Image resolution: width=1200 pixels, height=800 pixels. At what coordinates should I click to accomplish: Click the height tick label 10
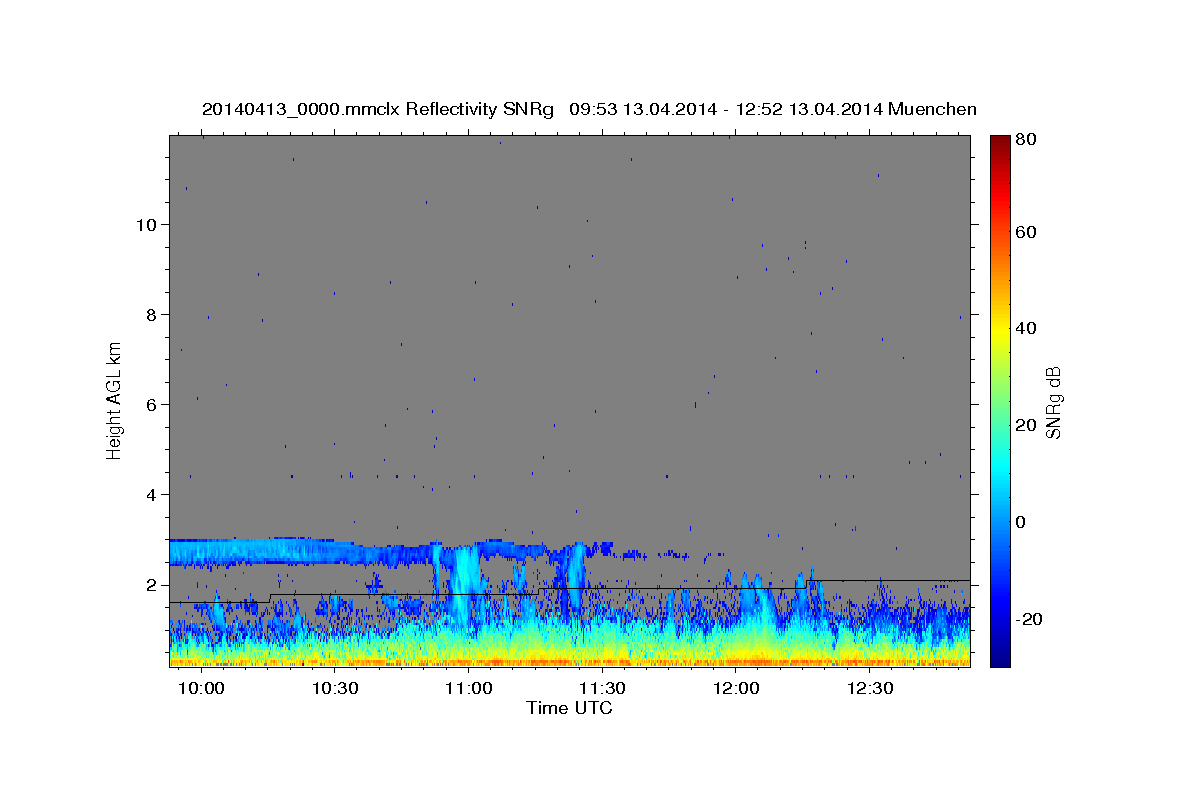(146, 224)
